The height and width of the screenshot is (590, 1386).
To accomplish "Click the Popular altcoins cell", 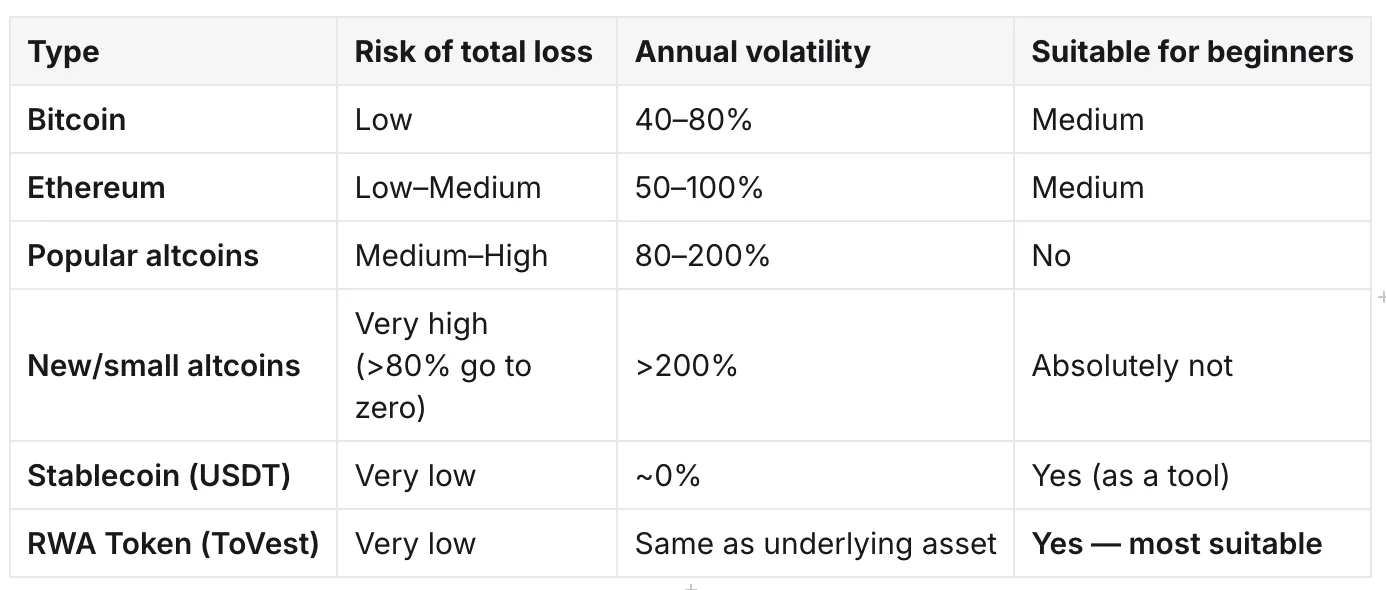I will tap(173, 255).
